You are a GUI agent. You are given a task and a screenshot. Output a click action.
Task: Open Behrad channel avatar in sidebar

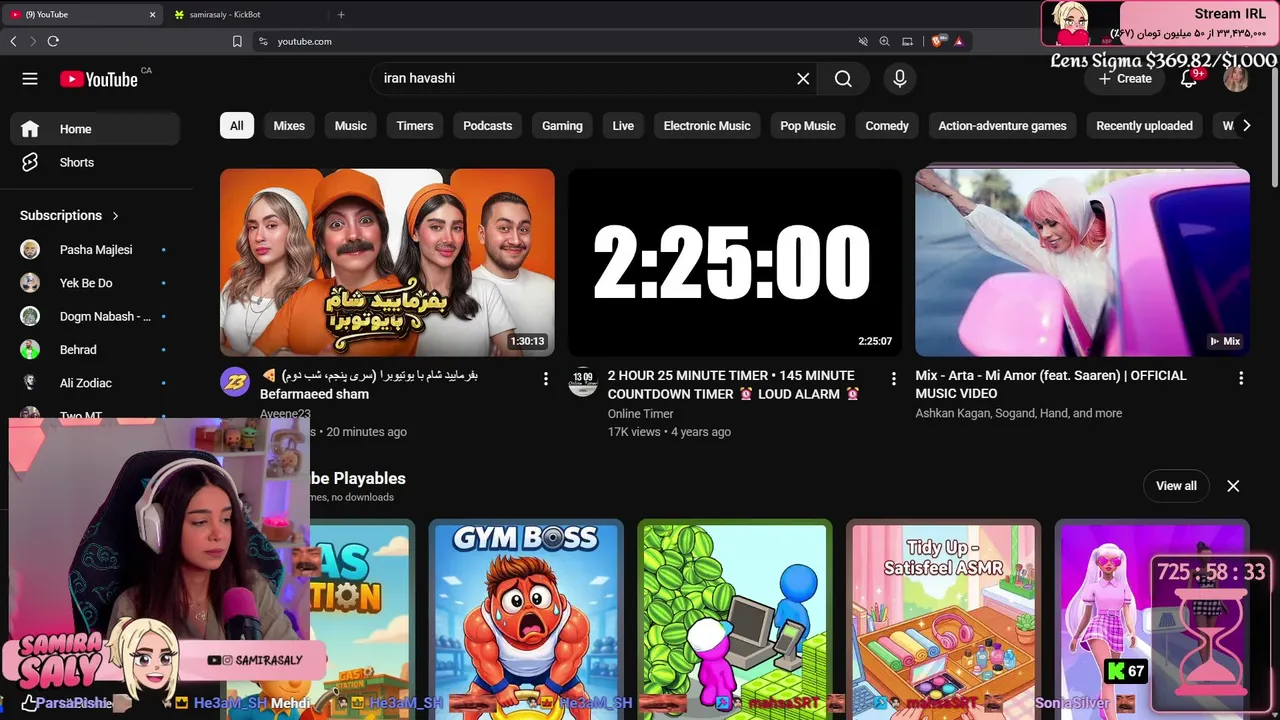pyautogui.click(x=30, y=350)
